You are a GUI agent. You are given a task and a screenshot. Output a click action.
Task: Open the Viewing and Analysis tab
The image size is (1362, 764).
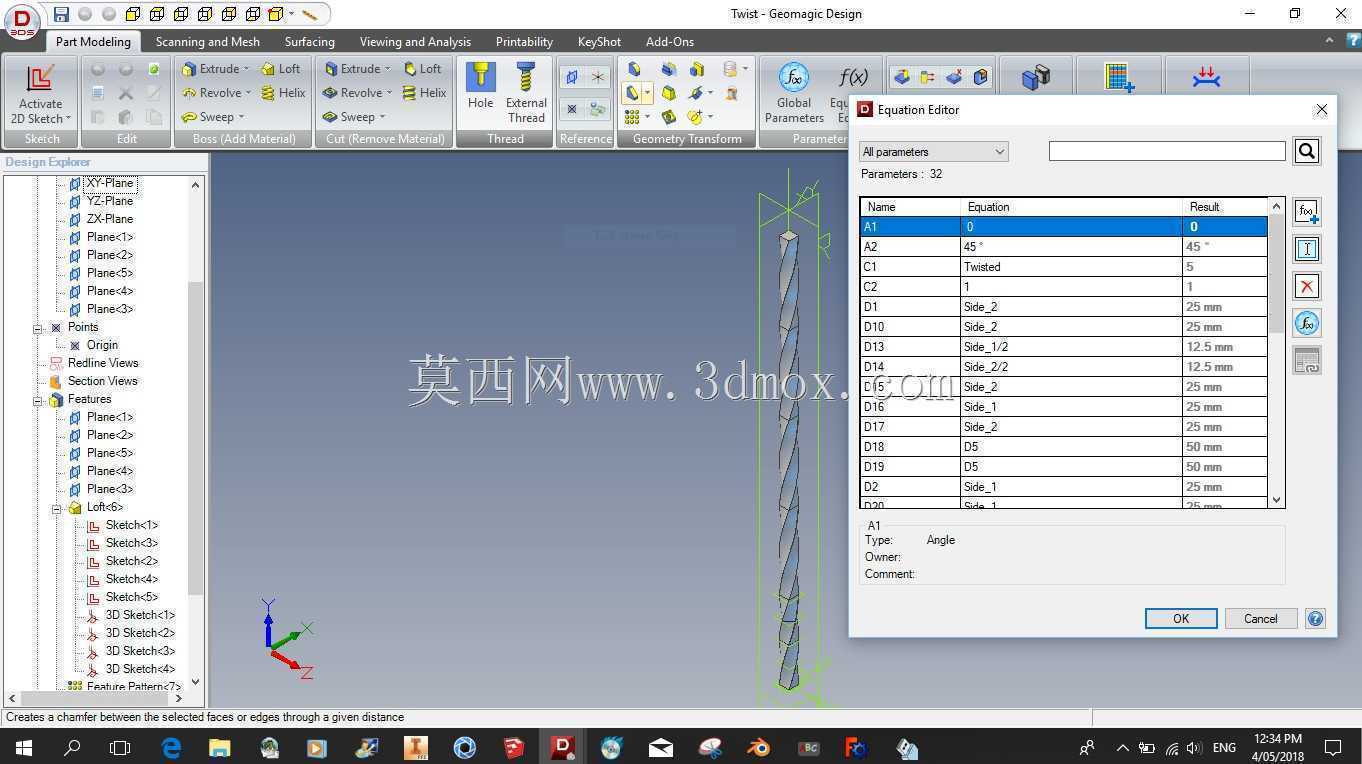tap(415, 42)
